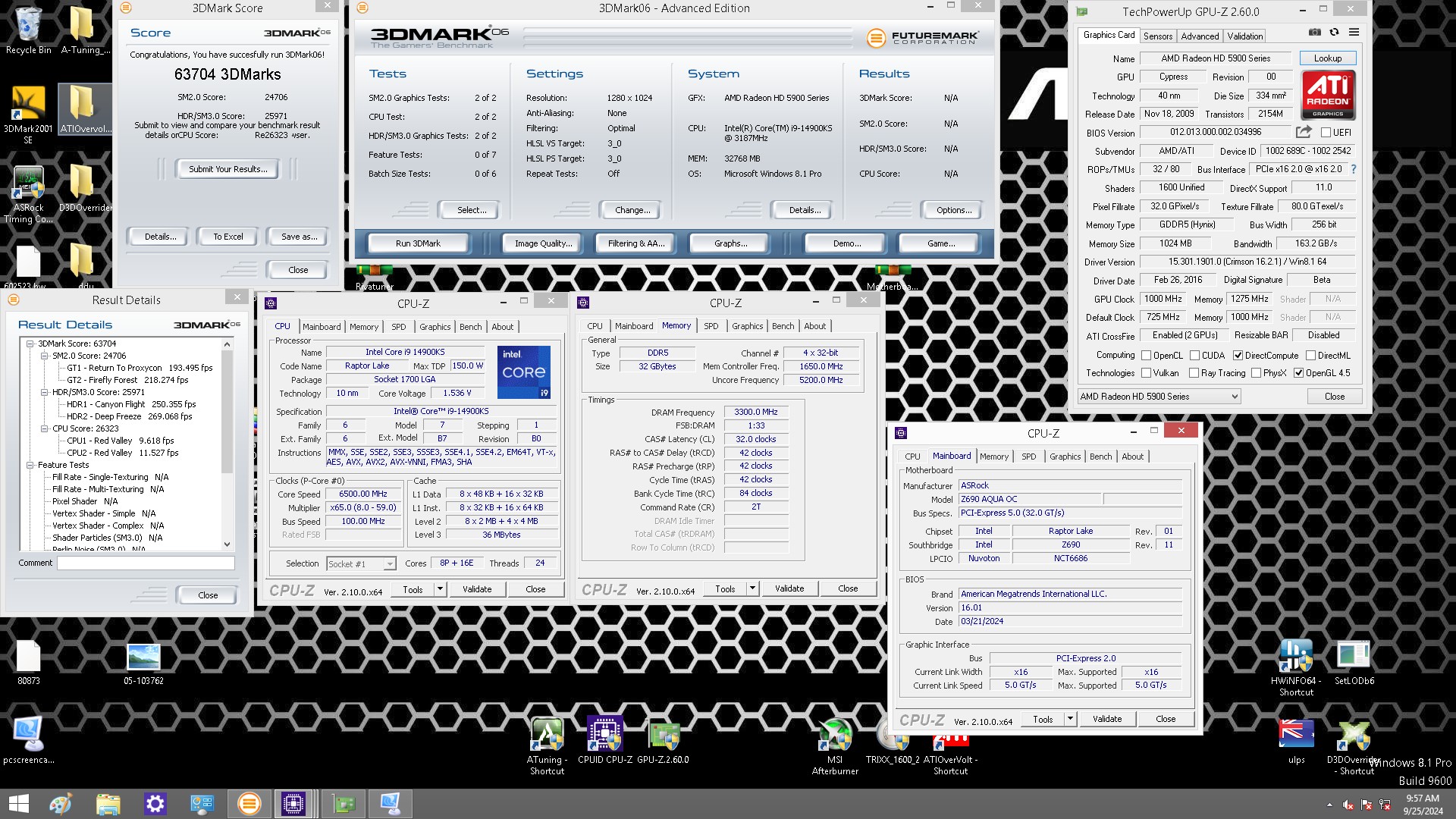
Task: Select the MSI Afterburner desktop icon
Action: click(x=835, y=747)
